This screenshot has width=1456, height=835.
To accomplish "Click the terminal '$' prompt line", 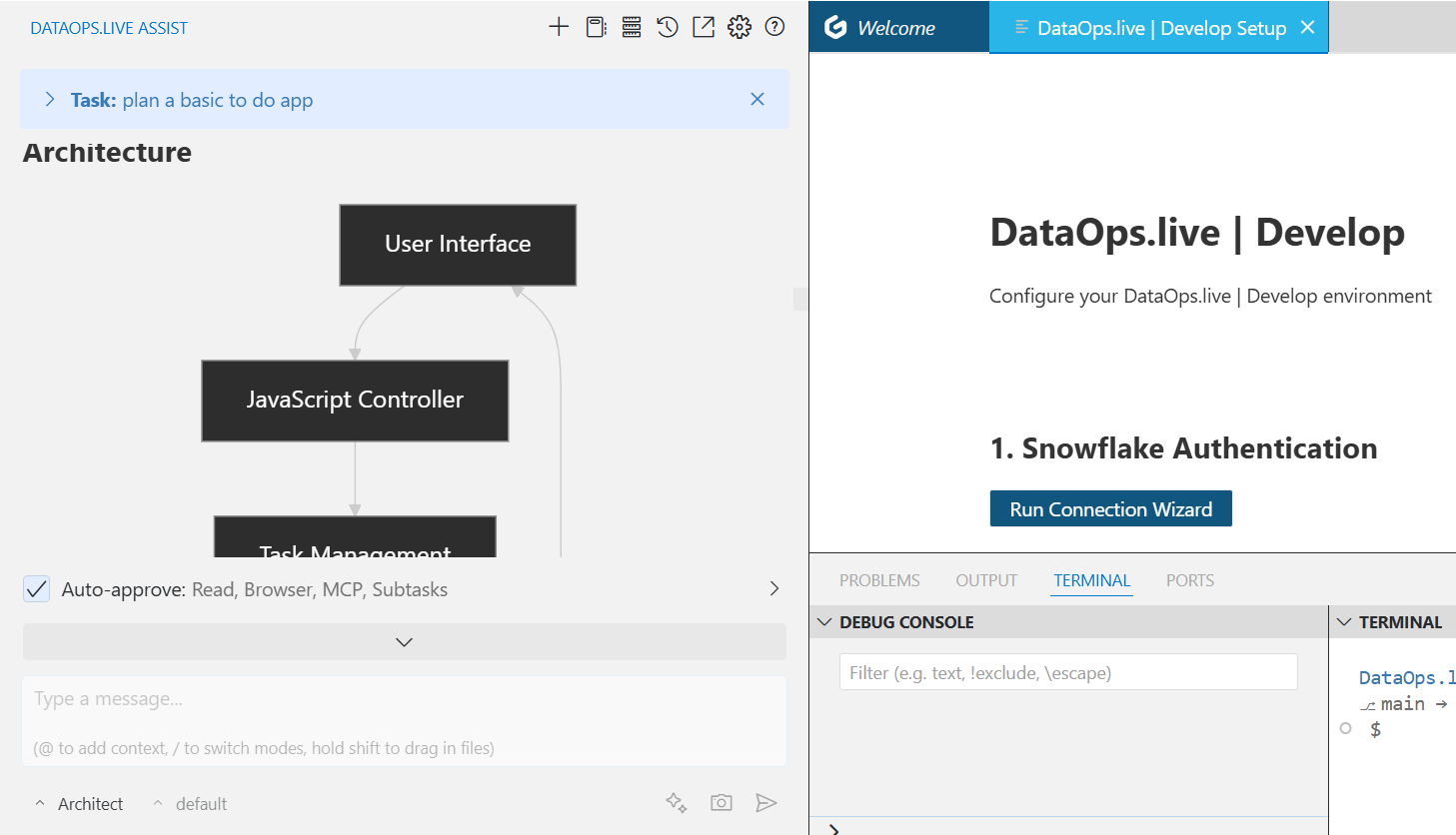I will (1376, 729).
